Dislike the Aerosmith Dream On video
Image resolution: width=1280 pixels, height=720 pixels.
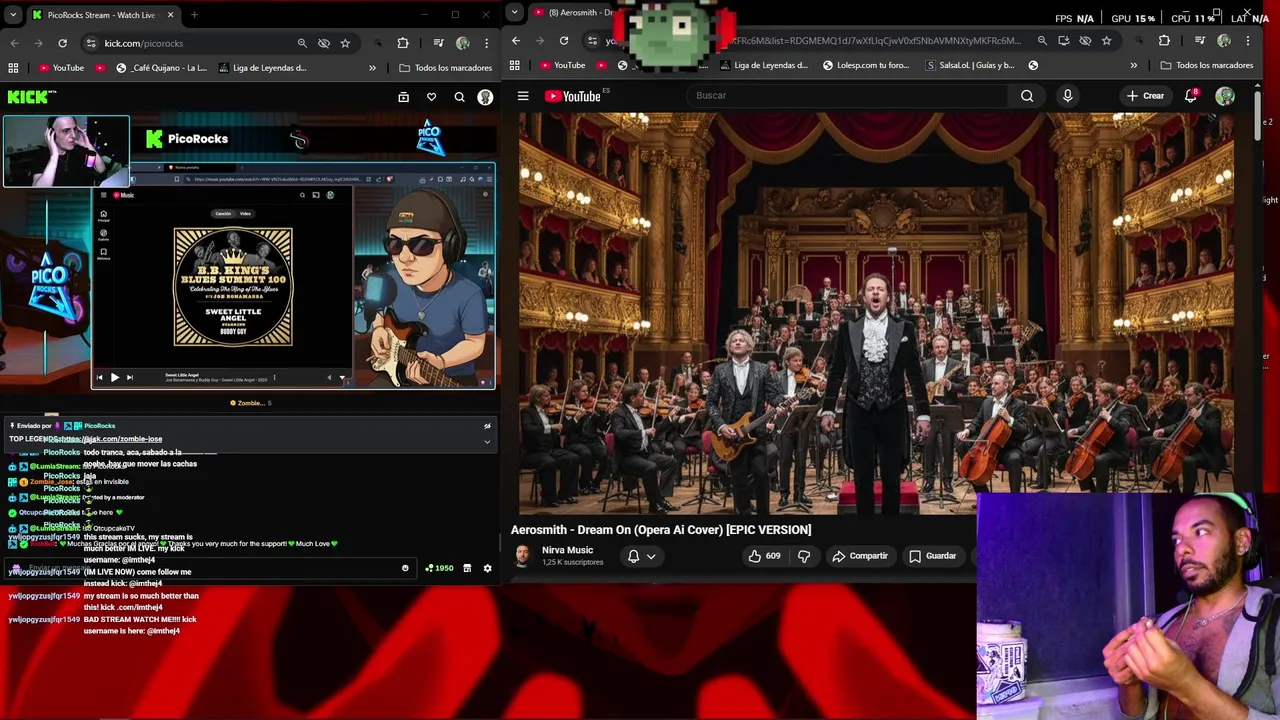803,556
